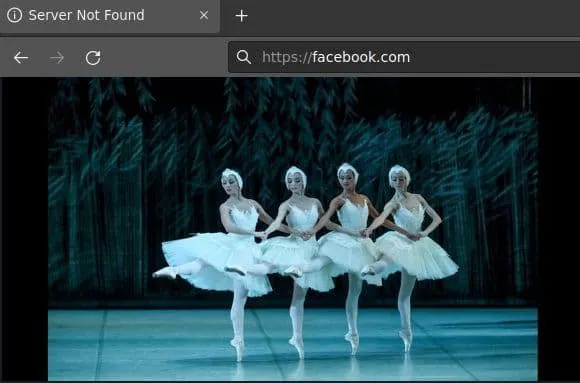Click the forest backdrop above the dancers
The image size is (580, 383).
click(x=292, y=118)
